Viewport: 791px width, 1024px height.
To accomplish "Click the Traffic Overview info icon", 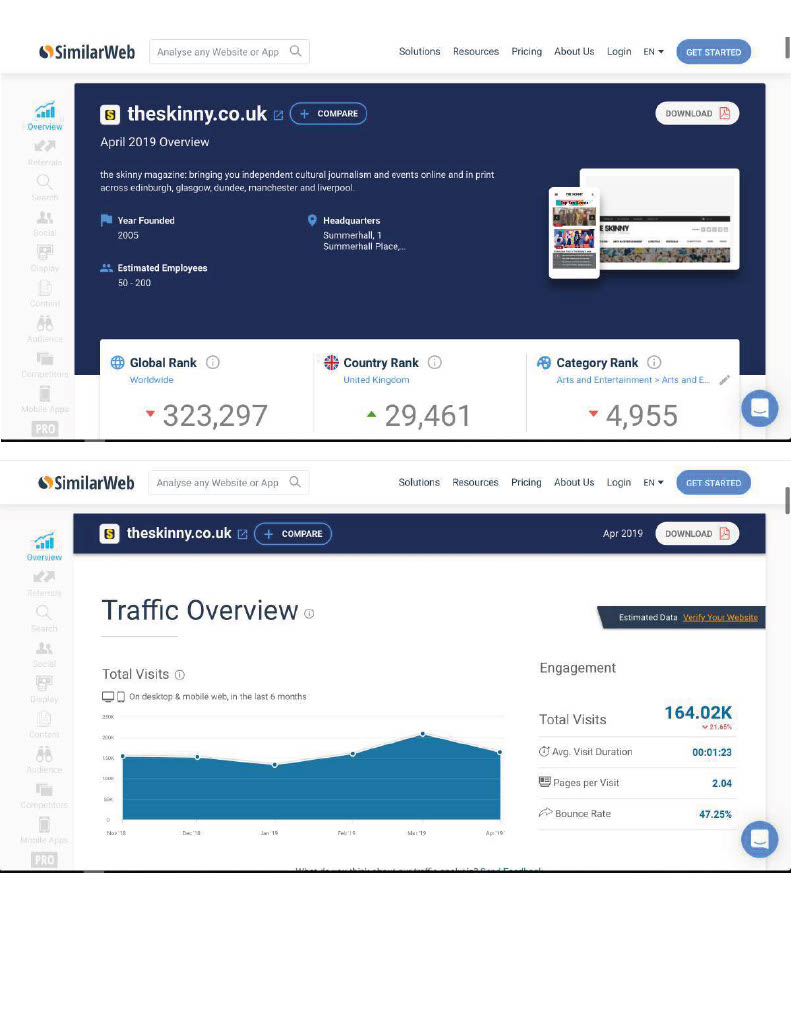I will tap(309, 613).
